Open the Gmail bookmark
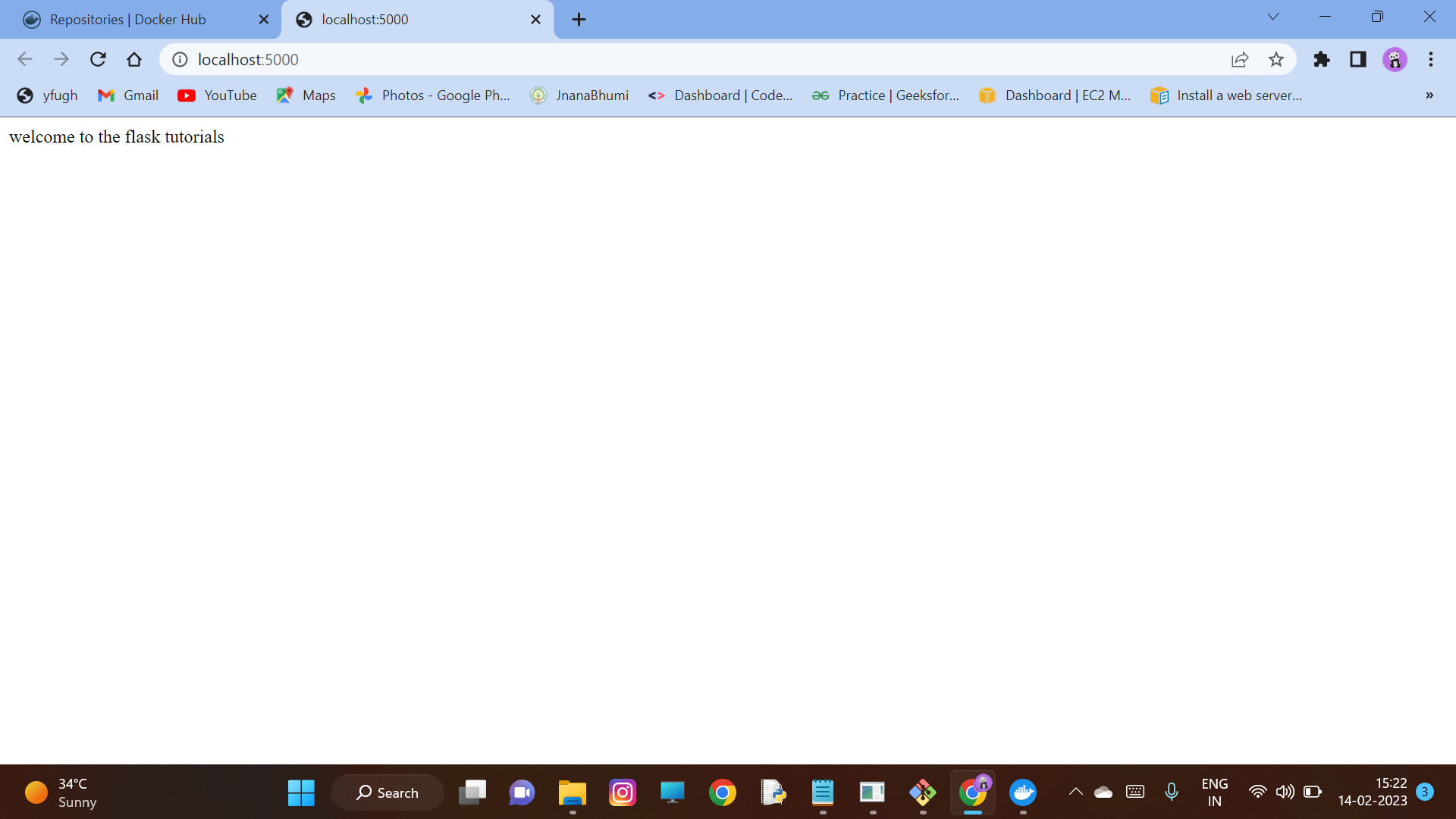1456x819 pixels. tap(128, 96)
